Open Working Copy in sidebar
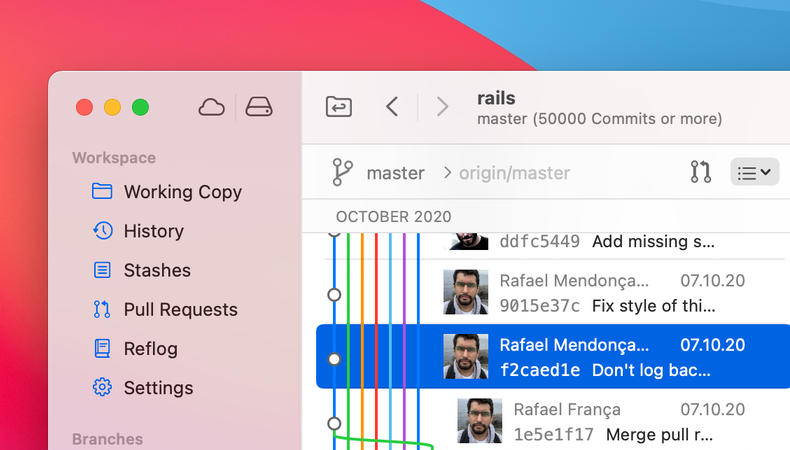 [182, 192]
